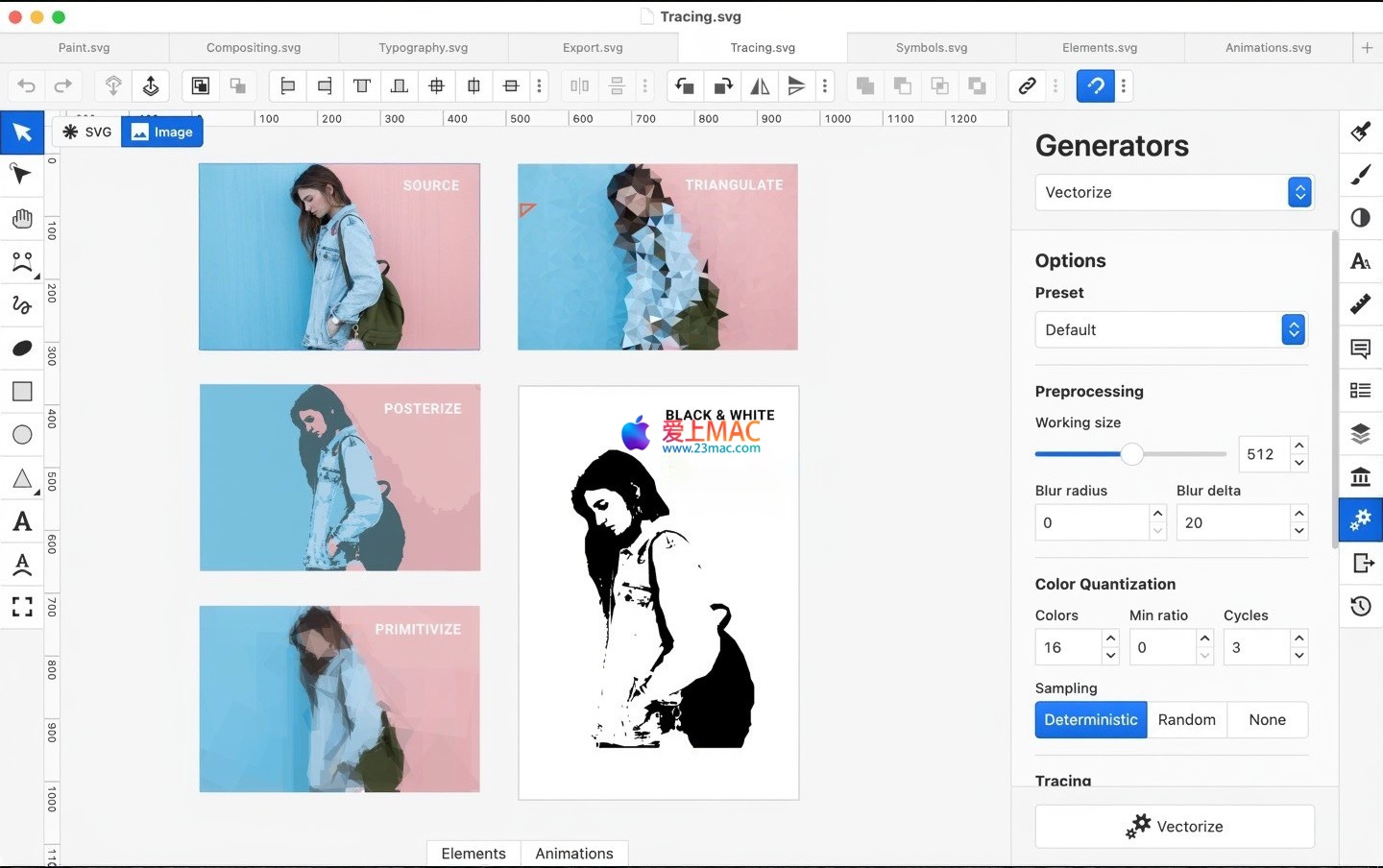Open the Animations bottom tab
This screenshot has height=868, width=1383.
573,854
